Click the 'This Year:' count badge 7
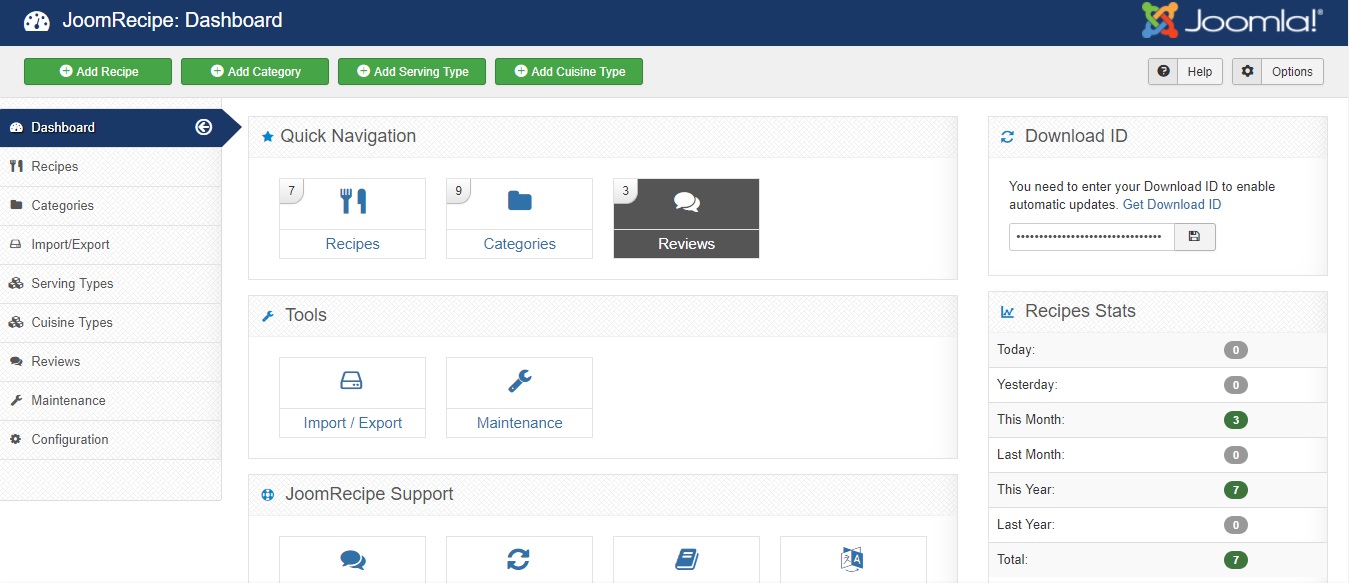1349x583 pixels. click(x=1235, y=490)
